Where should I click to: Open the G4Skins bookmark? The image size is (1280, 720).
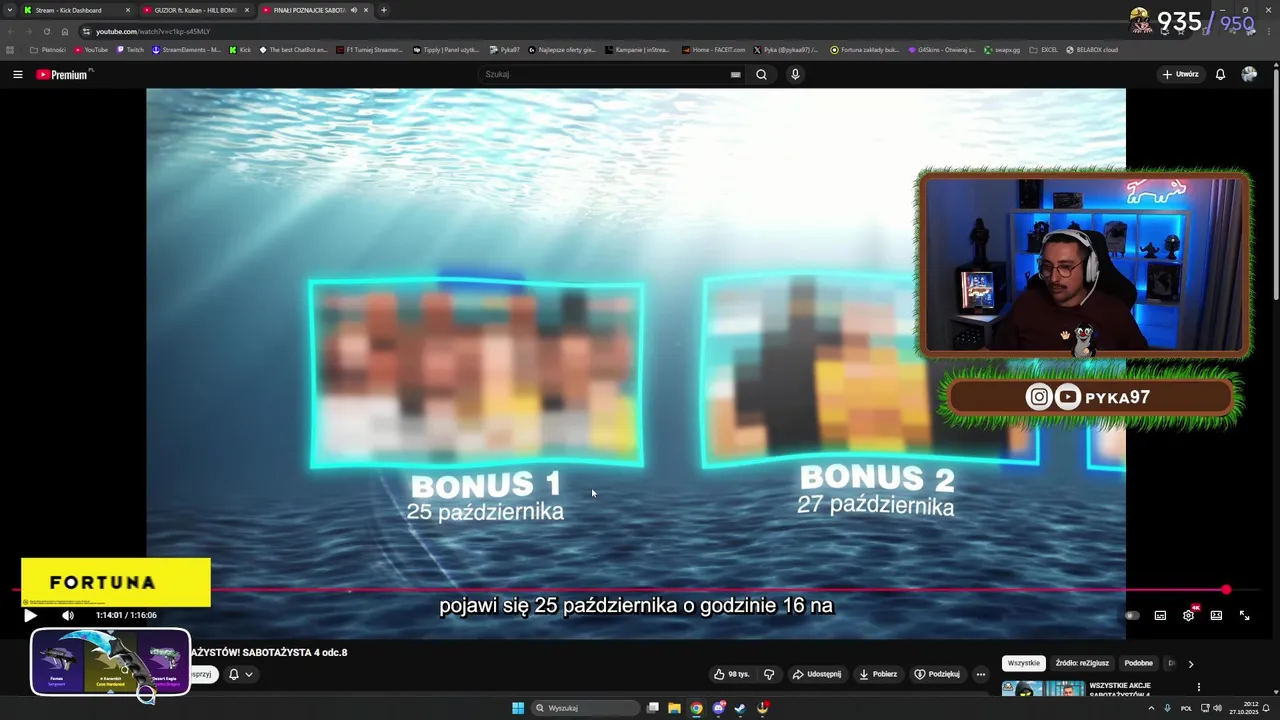pyautogui.click(x=941, y=49)
